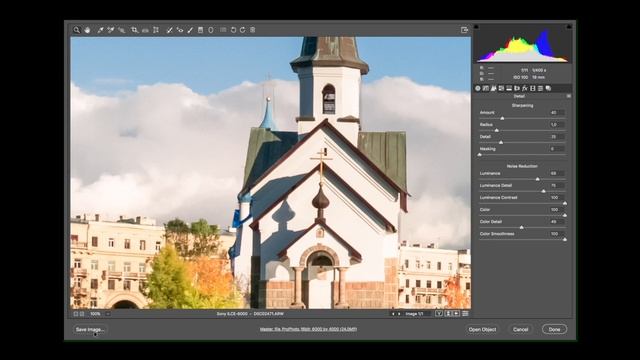The height and width of the screenshot is (360, 640).
Task: Select the Targeted Adjustment tool
Action: pyautogui.click(x=122, y=30)
